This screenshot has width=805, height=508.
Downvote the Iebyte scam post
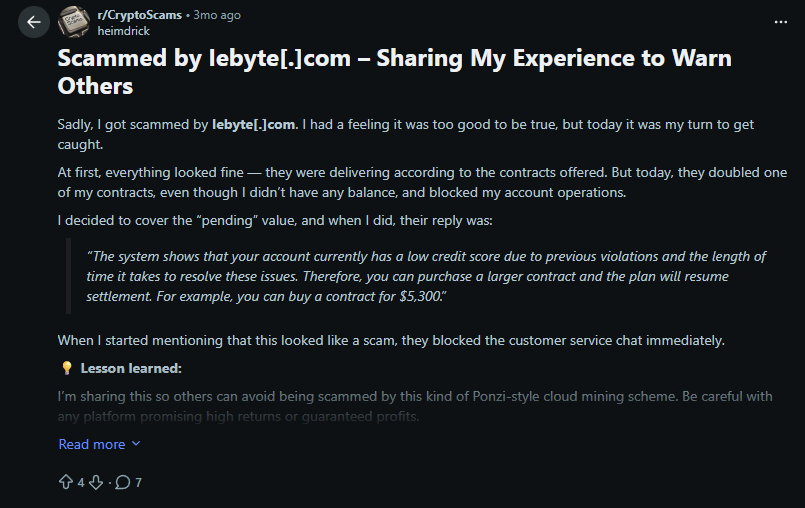96,482
